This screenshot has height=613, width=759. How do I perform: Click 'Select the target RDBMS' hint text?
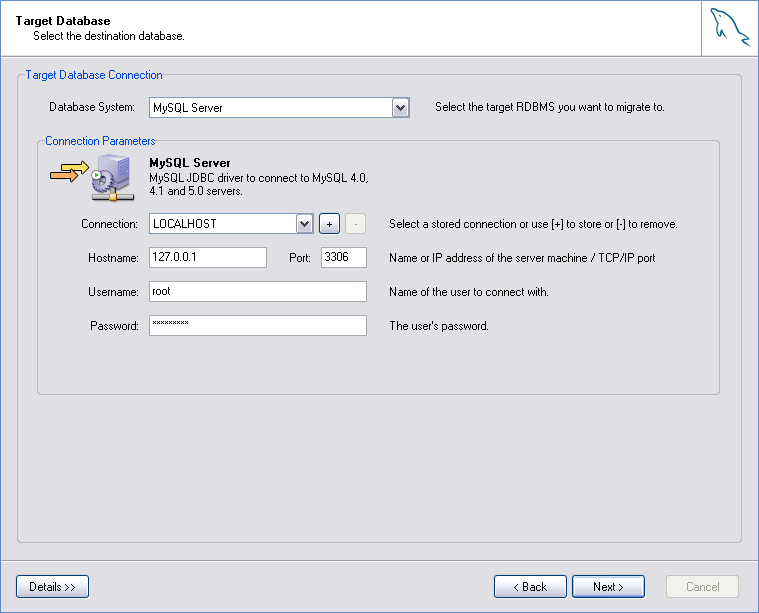550,107
